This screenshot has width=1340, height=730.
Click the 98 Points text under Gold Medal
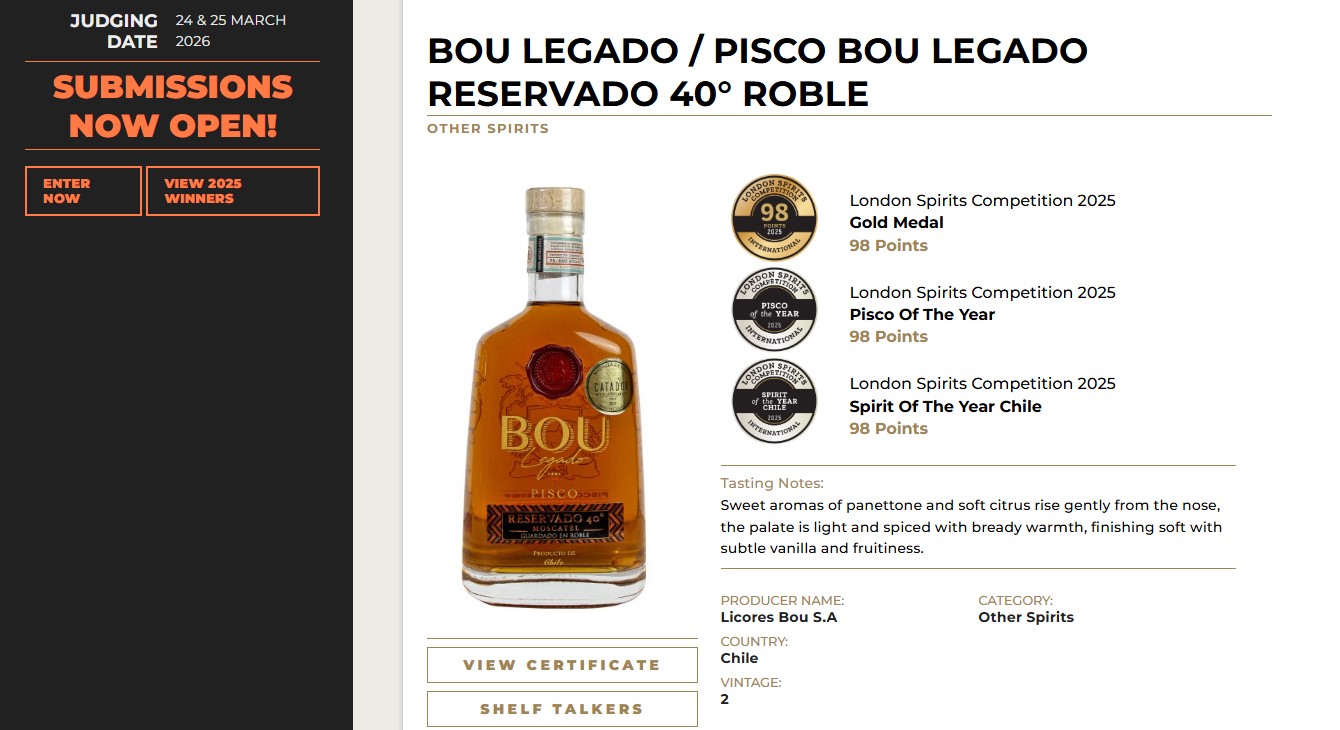[889, 245]
